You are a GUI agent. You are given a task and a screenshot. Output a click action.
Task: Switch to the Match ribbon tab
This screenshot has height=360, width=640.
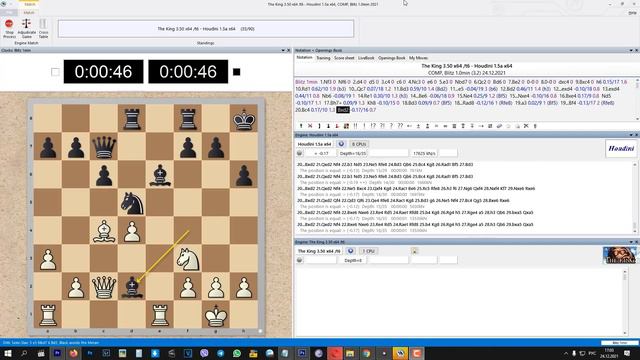point(29,13)
